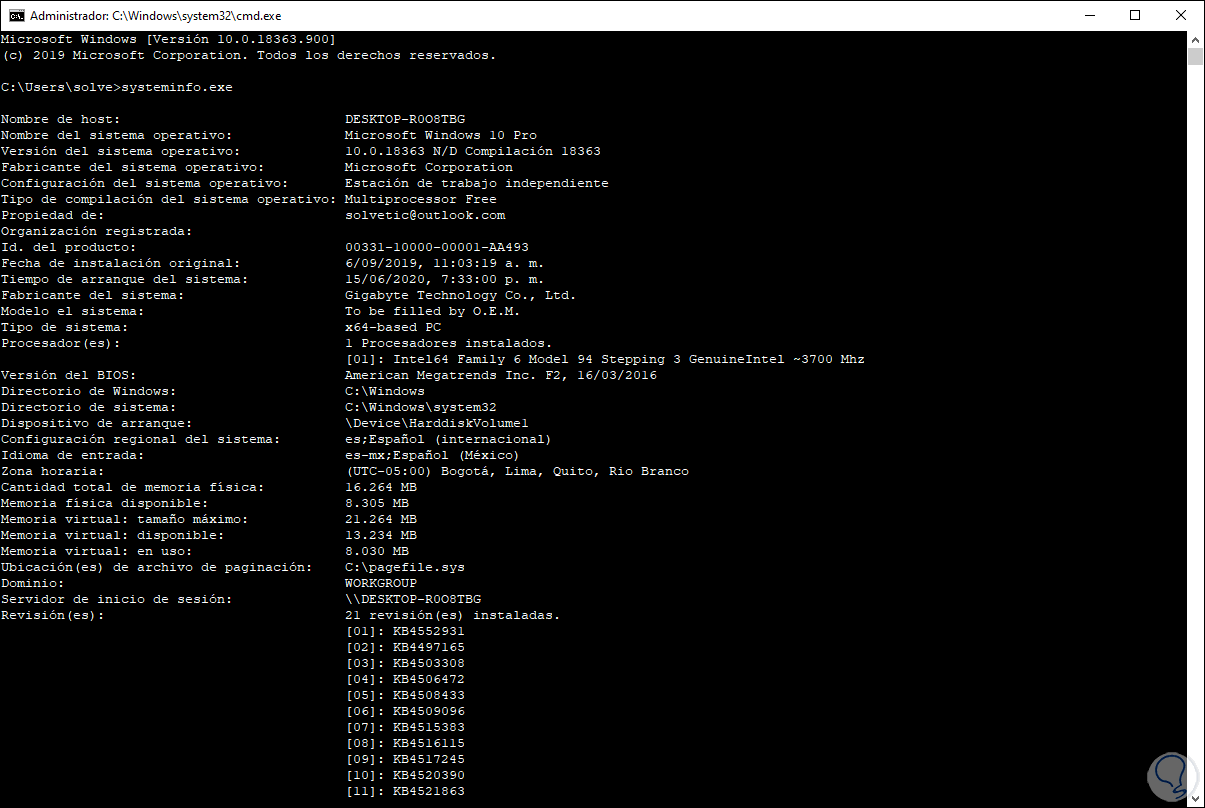Screen dimensions: 1205x808
Task: Click total physical memory 16.264 MB
Action: pyautogui.click(x=381, y=487)
